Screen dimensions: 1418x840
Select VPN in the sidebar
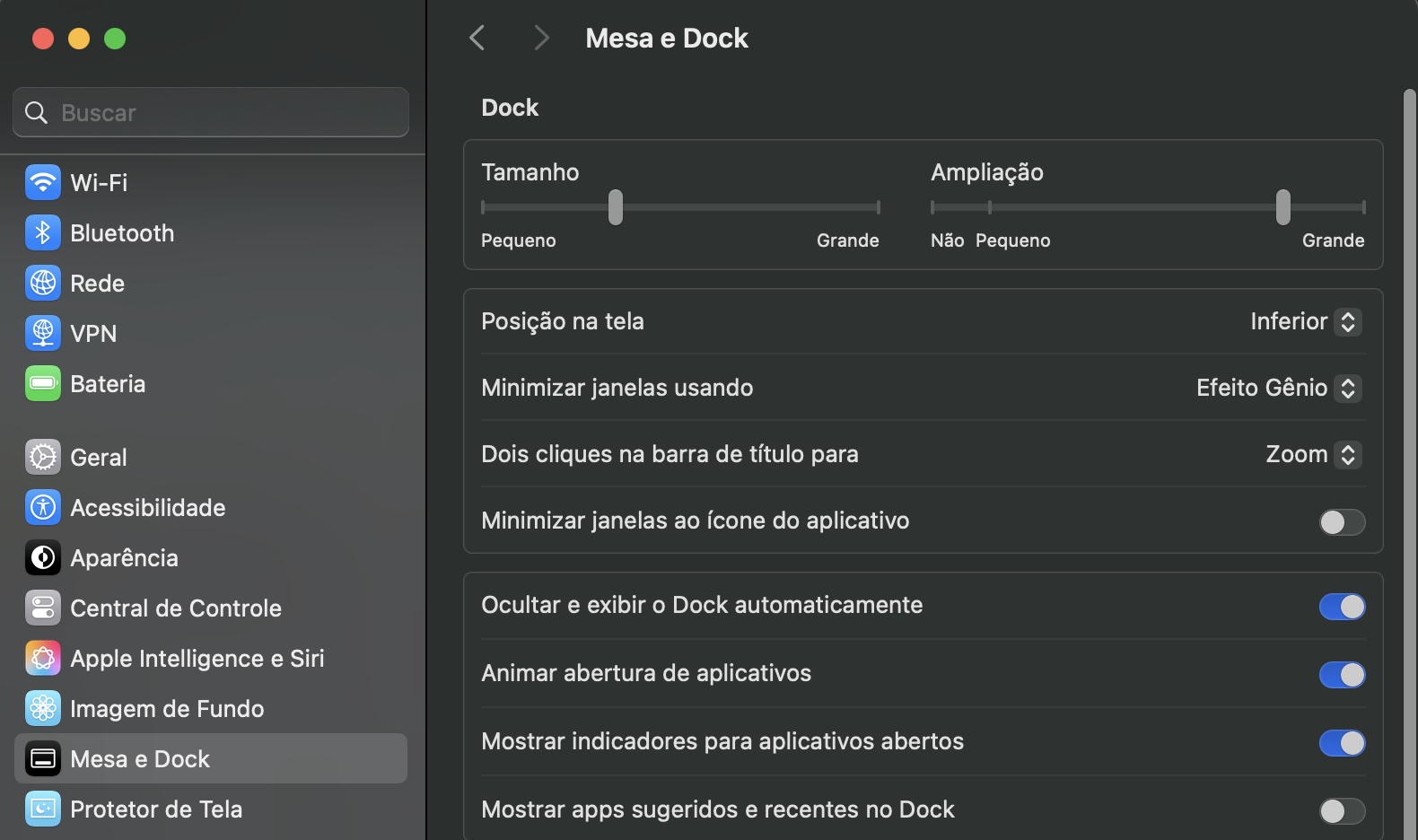coord(211,334)
